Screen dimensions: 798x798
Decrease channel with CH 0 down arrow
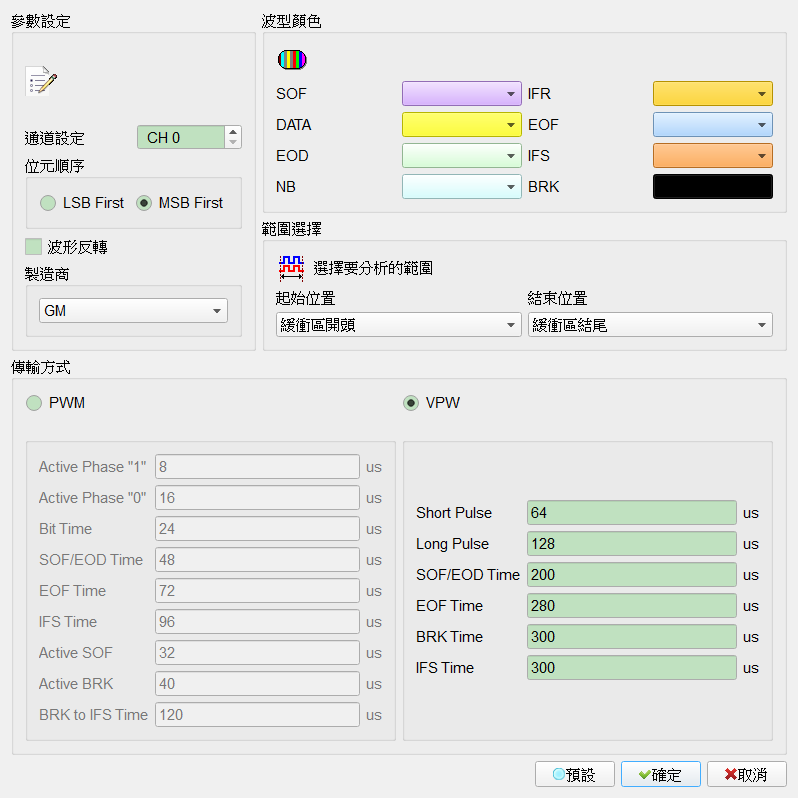(233, 142)
